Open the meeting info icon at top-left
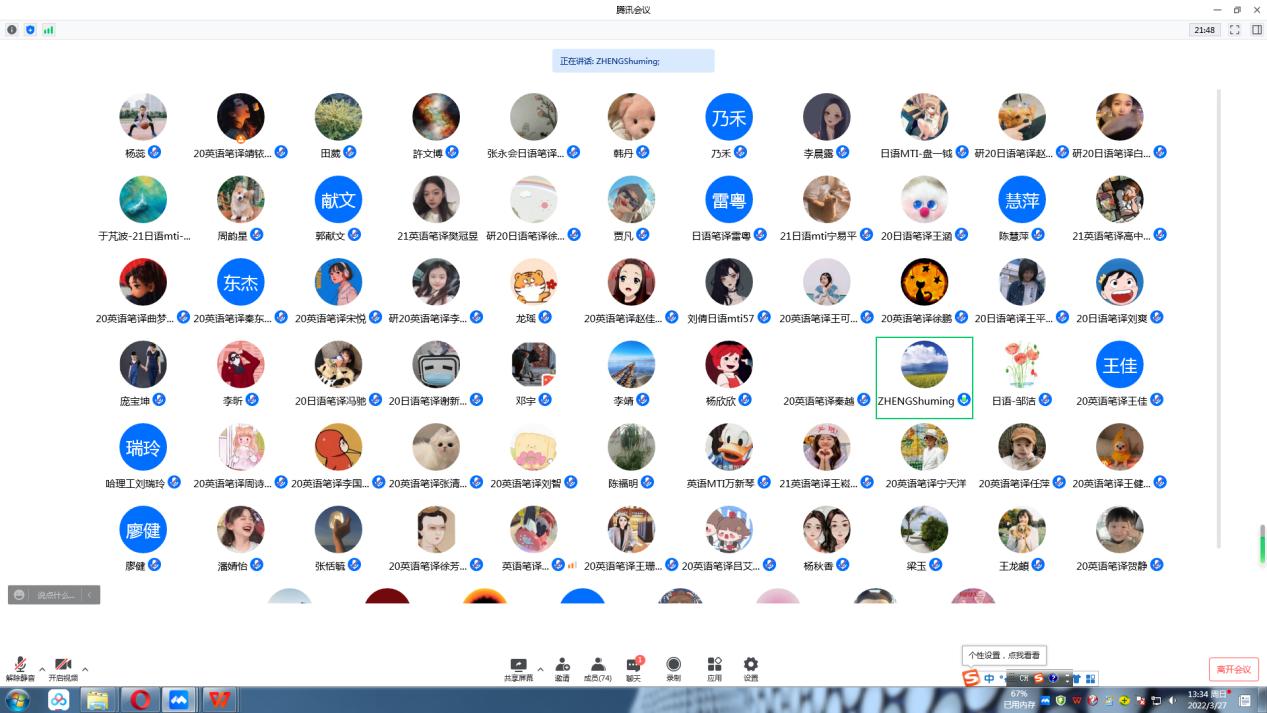Screen dimensions: 1267x713 [12, 30]
